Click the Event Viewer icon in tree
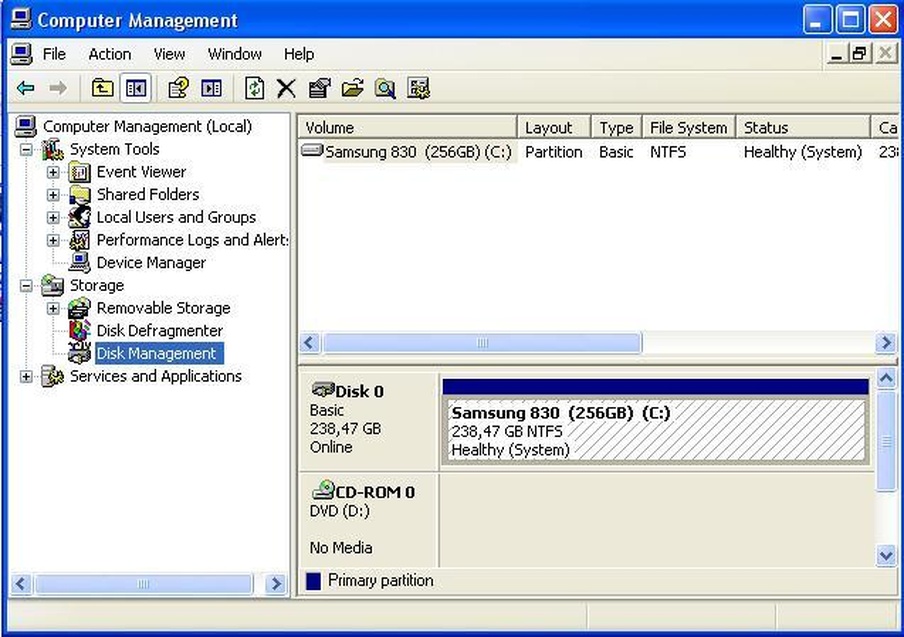 tap(80, 172)
